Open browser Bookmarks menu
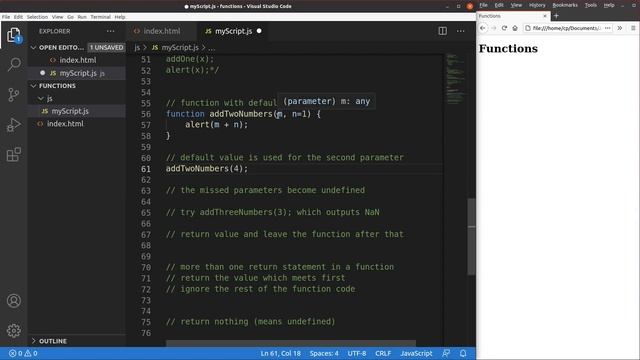640x360 pixels. [x=565, y=5]
